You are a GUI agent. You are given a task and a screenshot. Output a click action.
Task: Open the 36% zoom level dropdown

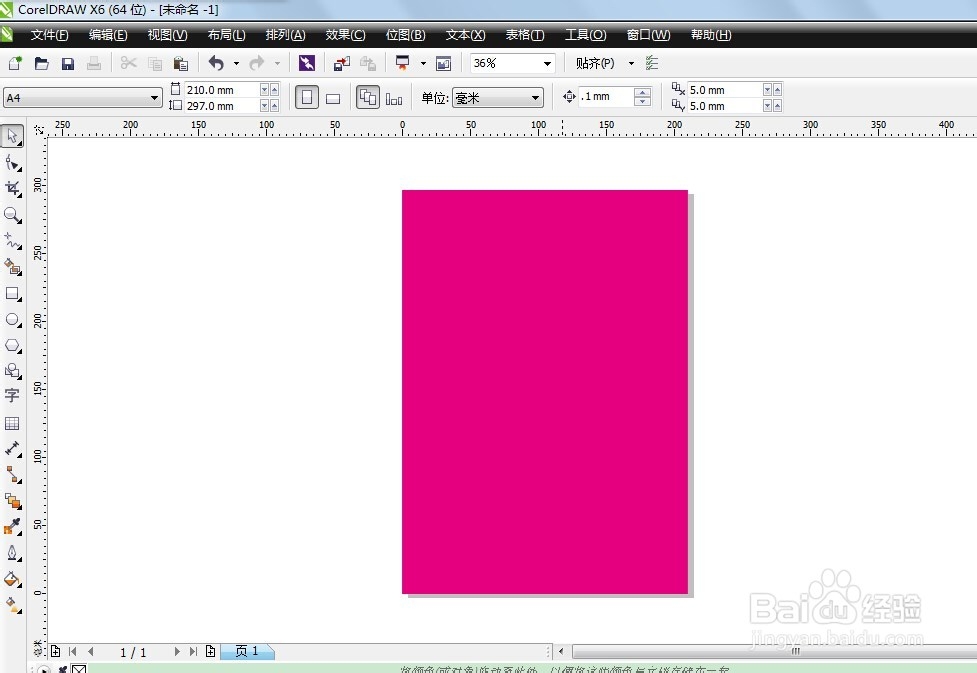pyautogui.click(x=546, y=62)
